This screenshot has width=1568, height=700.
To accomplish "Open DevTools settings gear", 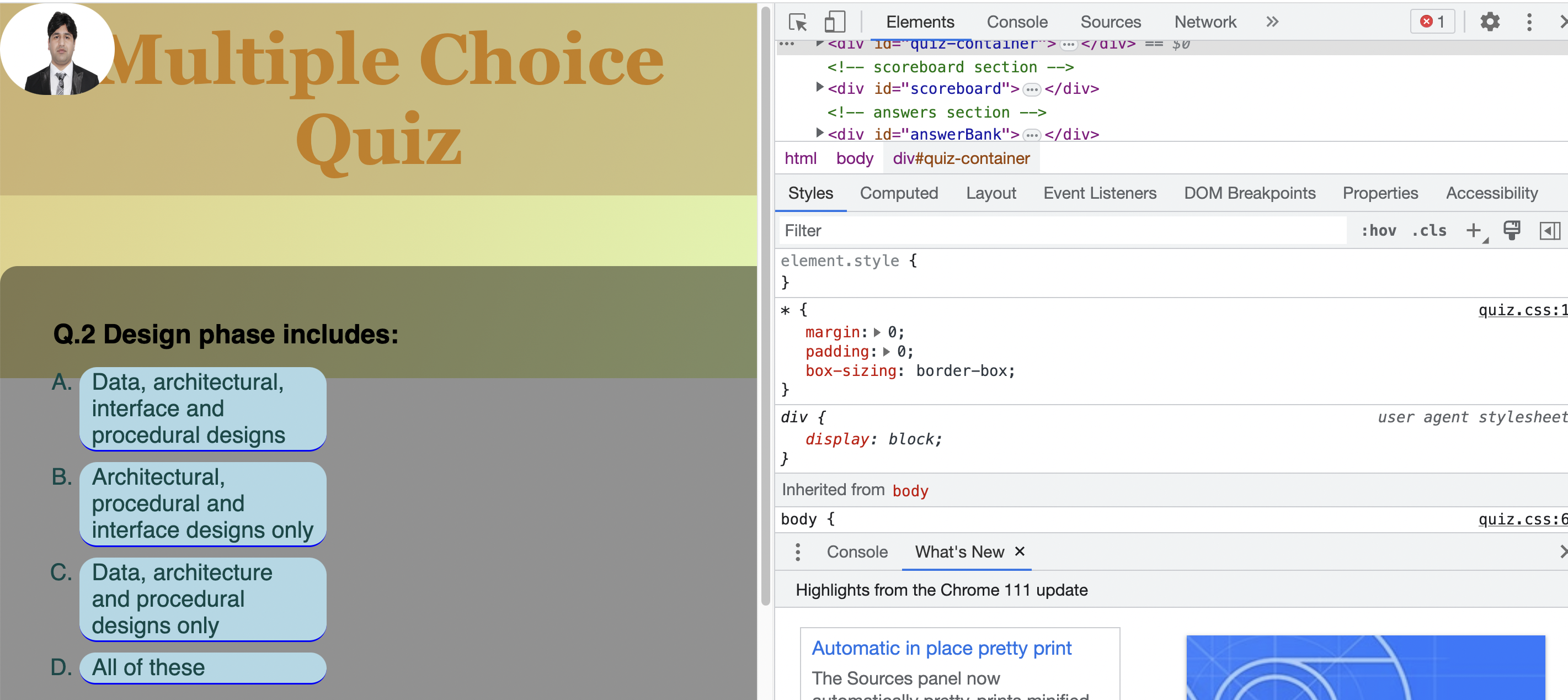I will (1490, 23).
